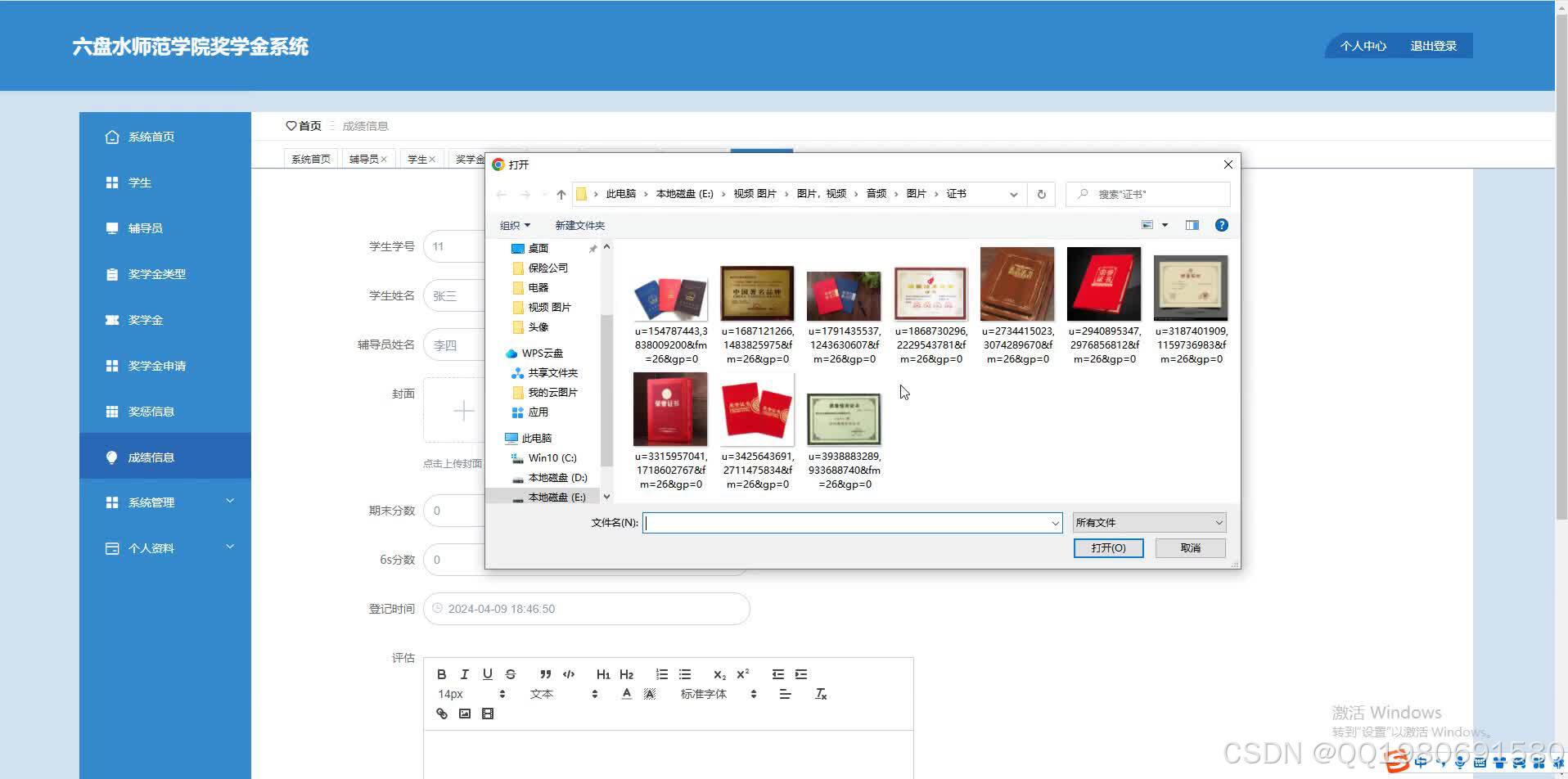
Task: Apply Heading 2 in the editor
Action: click(626, 674)
